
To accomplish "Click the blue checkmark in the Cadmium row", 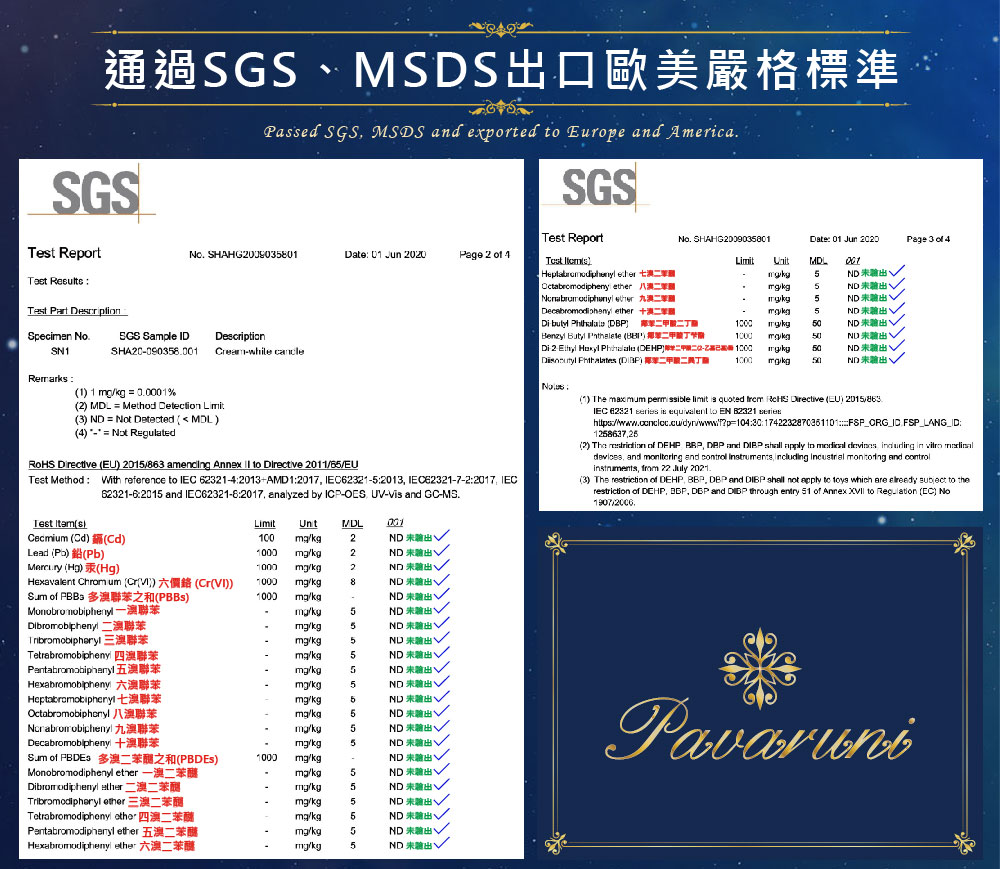I will point(441,537).
